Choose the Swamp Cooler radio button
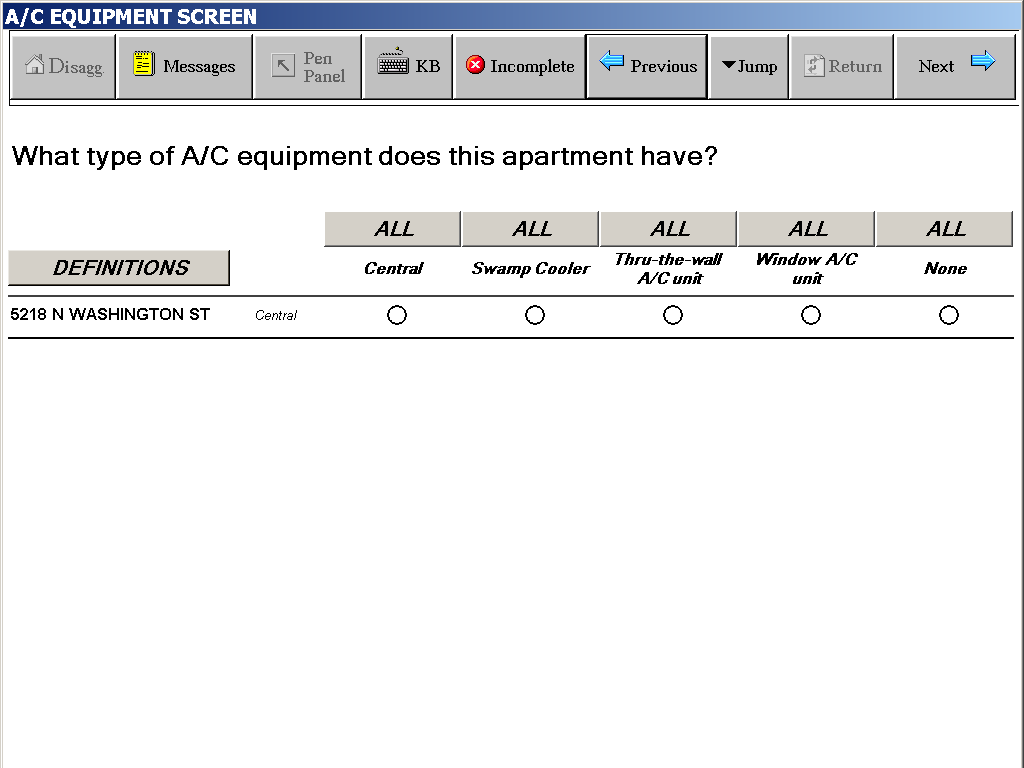The image size is (1024, 768). 535,315
